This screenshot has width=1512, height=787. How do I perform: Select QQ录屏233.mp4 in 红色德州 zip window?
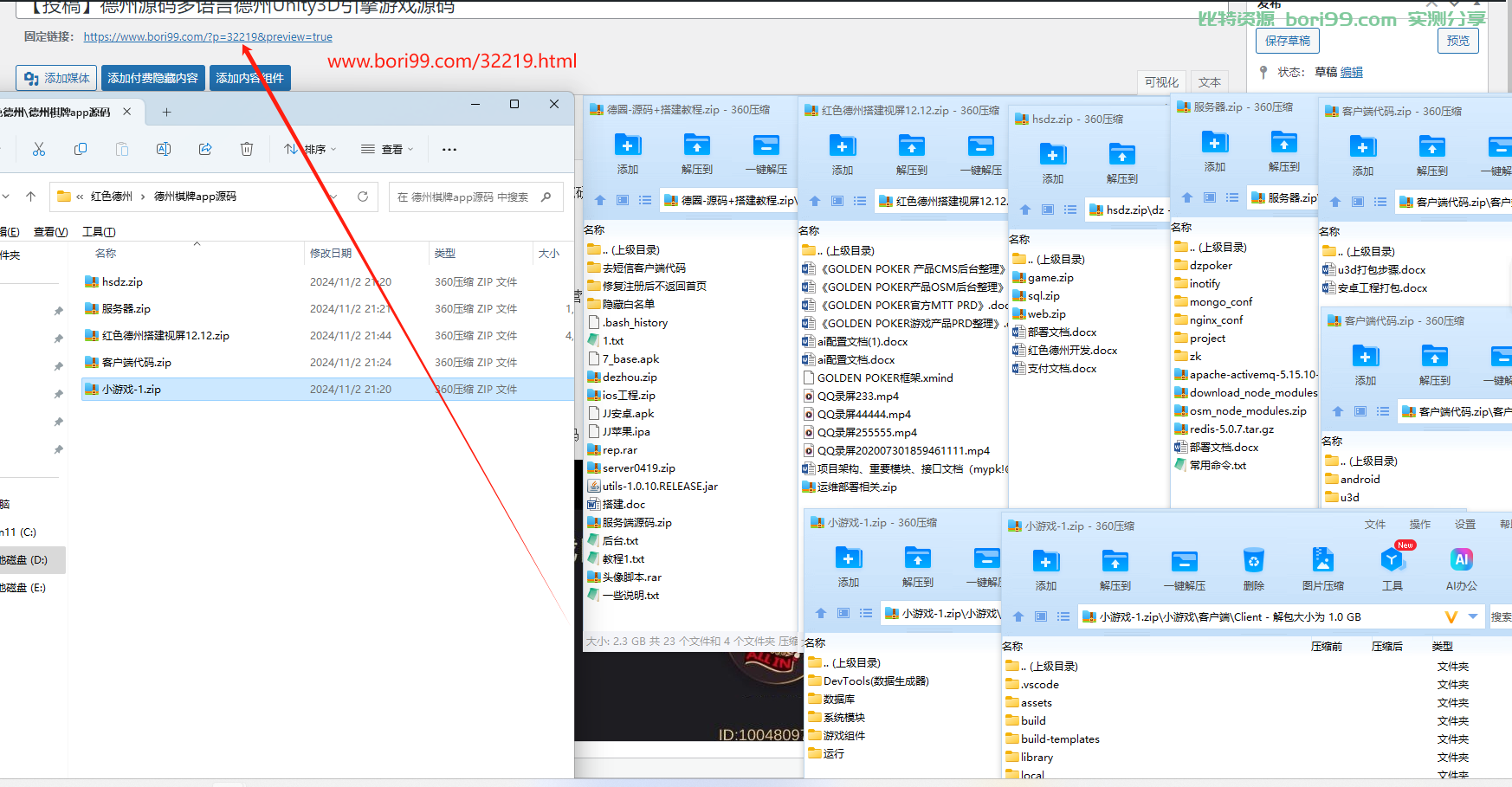pyautogui.click(x=858, y=396)
